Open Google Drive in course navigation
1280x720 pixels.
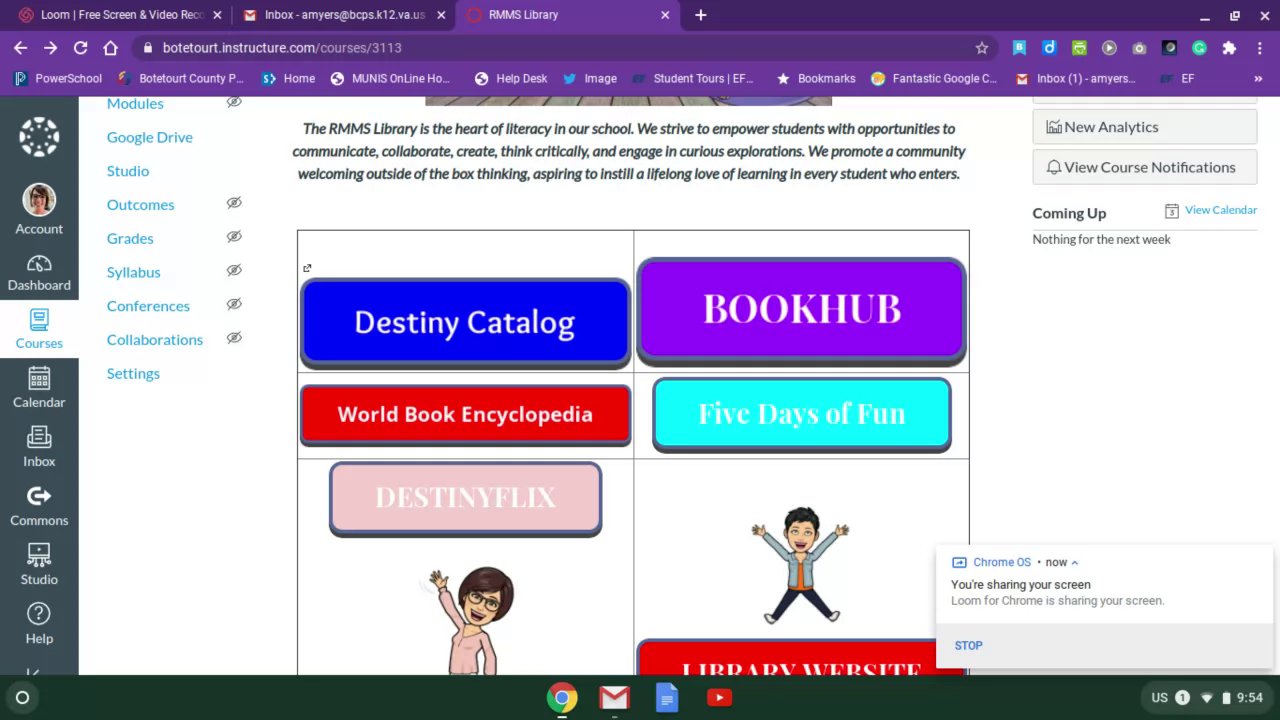tap(150, 137)
